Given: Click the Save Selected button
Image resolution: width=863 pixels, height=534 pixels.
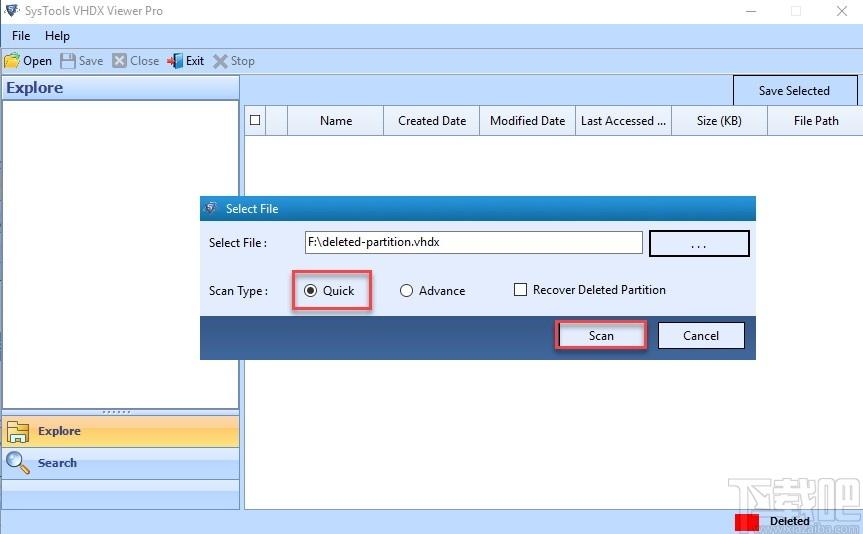Looking at the screenshot, I should (x=794, y=91).
